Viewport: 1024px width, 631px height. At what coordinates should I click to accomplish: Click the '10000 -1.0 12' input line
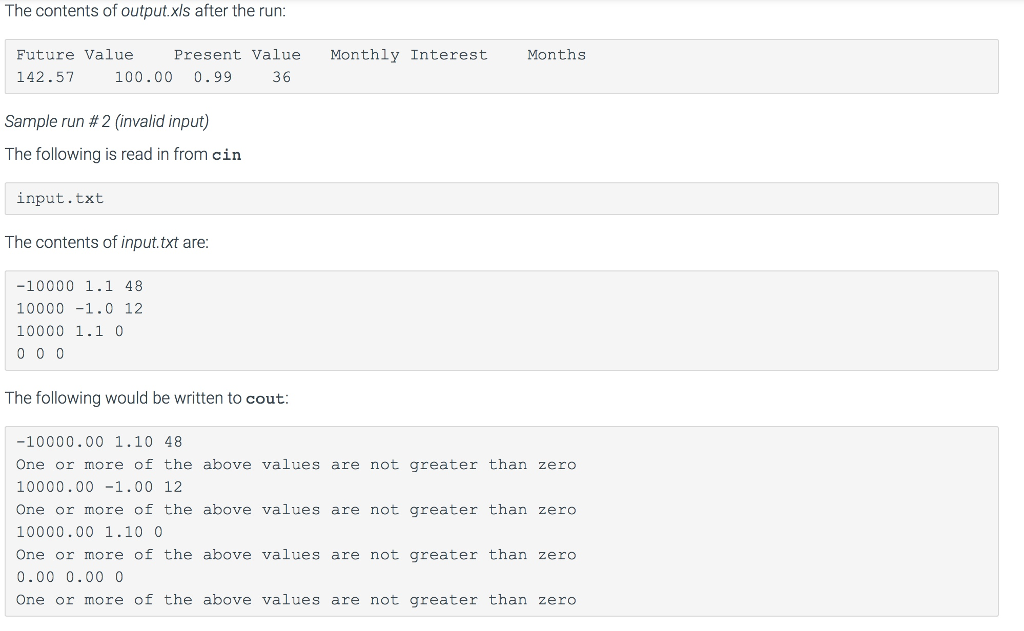click(x=80, y=308)
